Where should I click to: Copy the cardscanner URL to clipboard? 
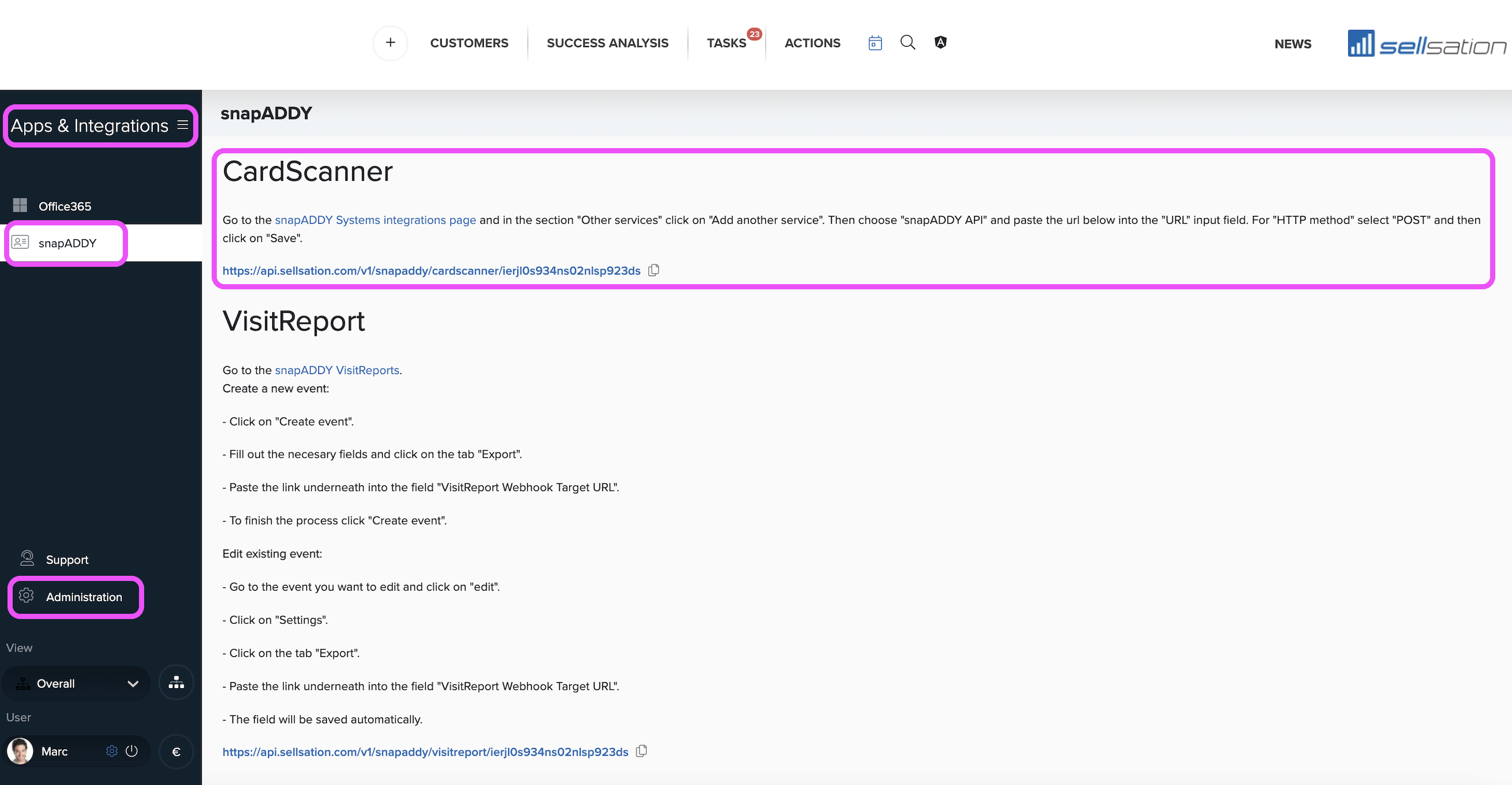654,270
